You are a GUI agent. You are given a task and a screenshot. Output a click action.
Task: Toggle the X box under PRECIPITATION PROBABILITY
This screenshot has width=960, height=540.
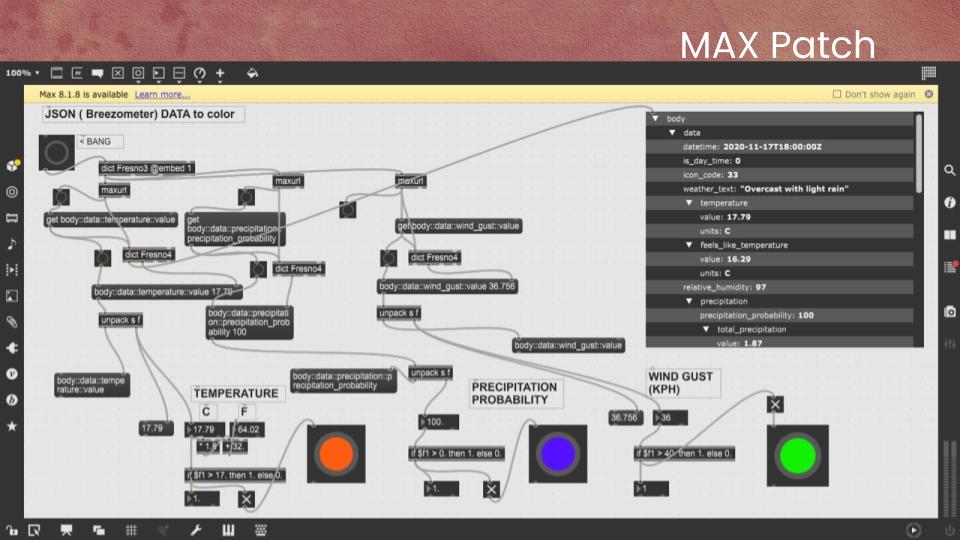491,489
